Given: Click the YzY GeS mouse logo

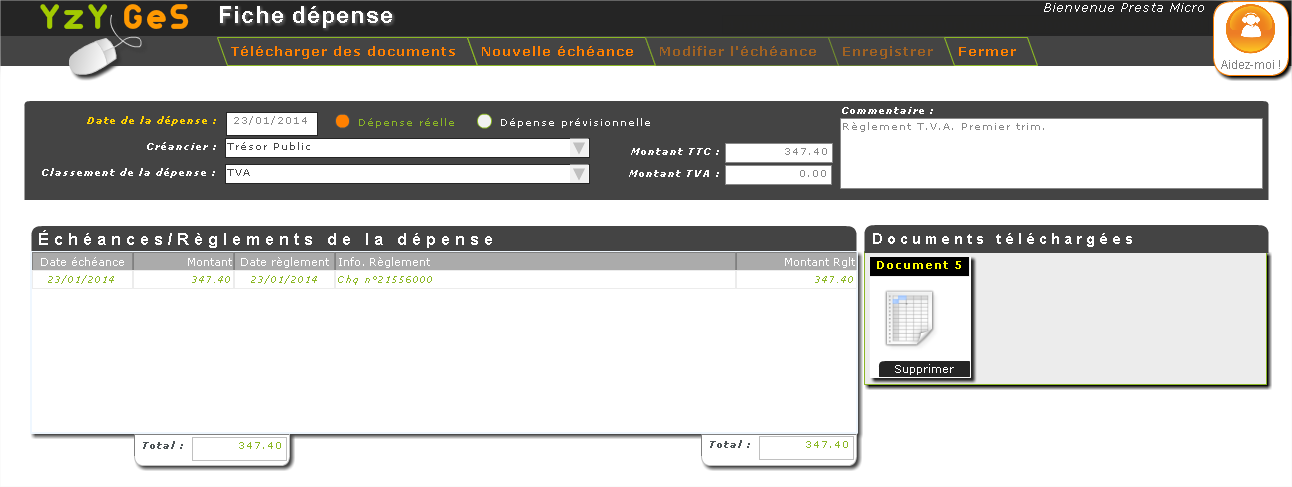Looking at the screenshot, I should click(x=115, y=41).
